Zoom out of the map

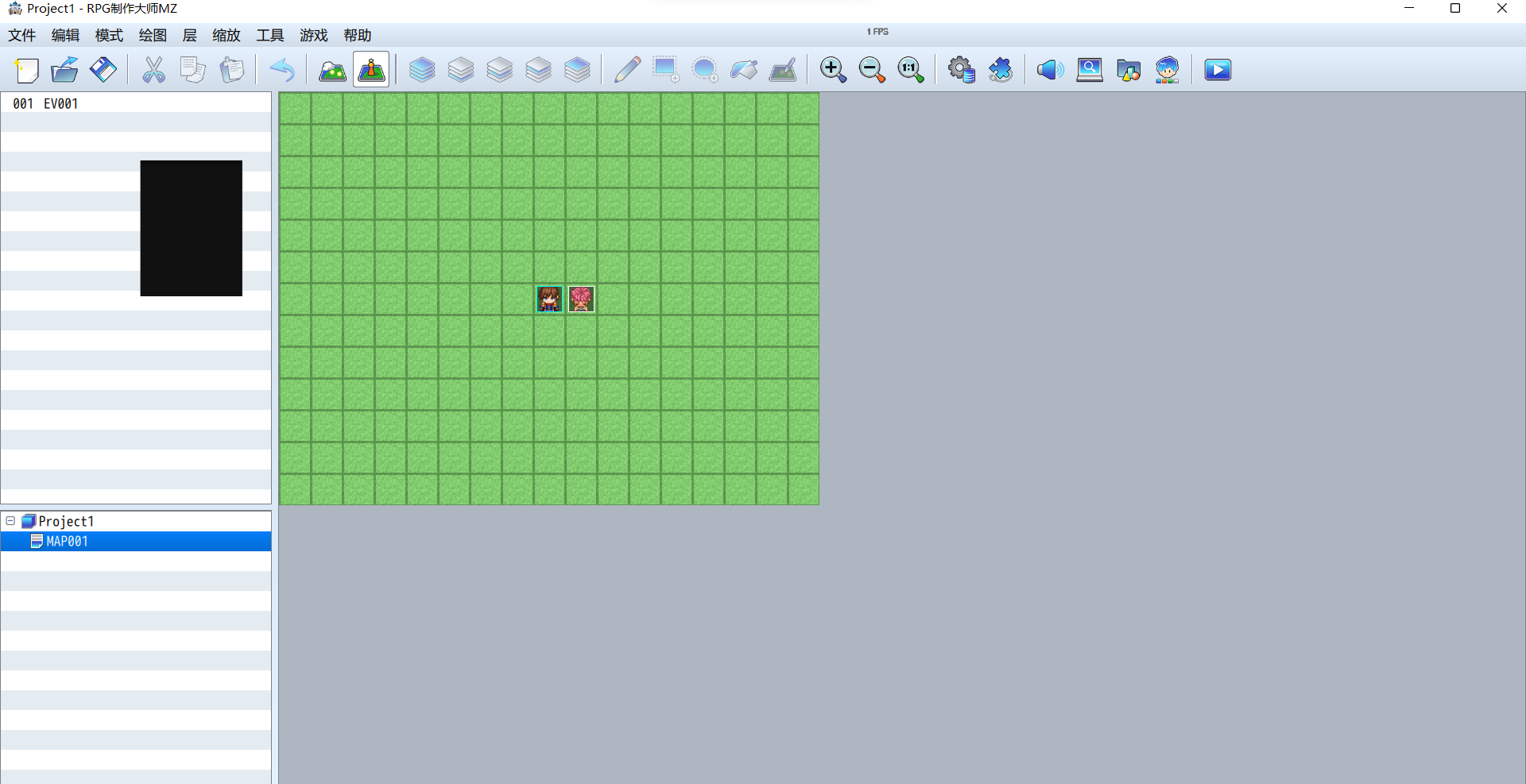point(872,70)
